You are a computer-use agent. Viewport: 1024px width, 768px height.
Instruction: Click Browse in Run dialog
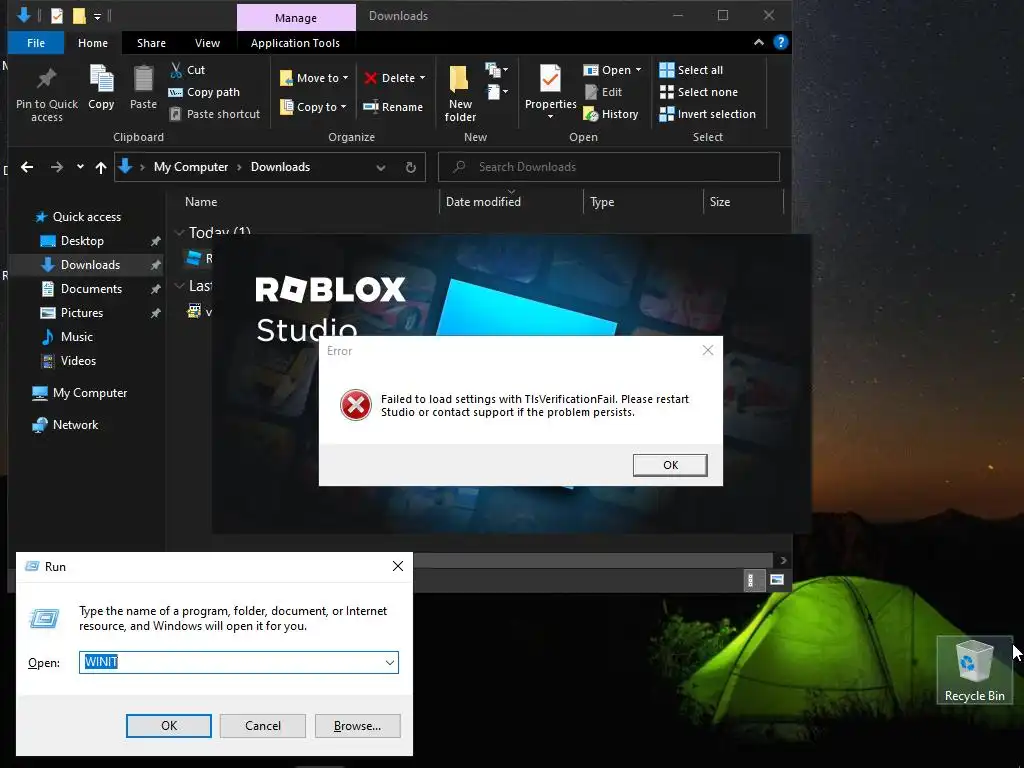pyautogui.click(x=357, y=726)
